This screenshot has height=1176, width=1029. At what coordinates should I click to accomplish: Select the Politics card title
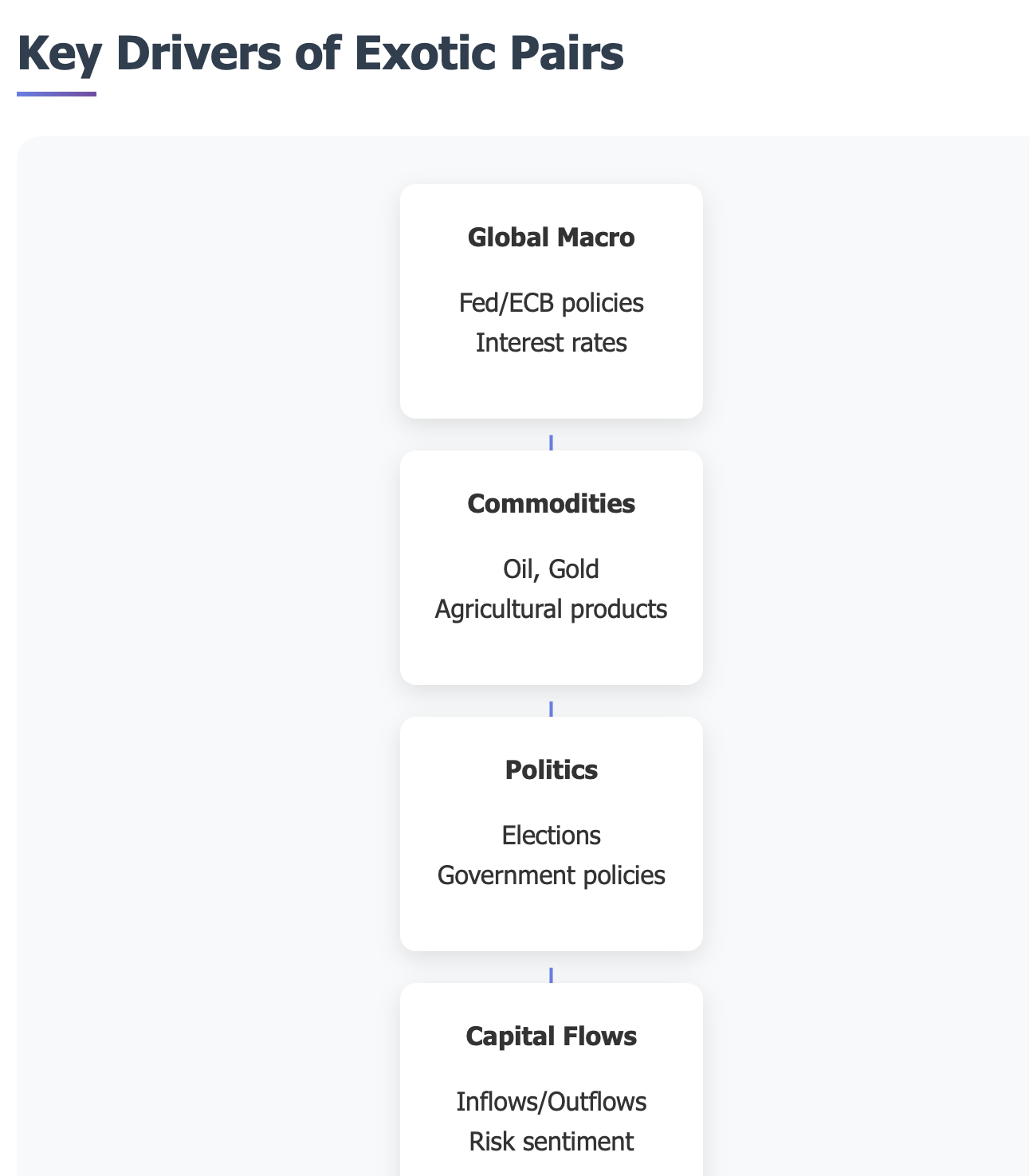pos(552,770)
